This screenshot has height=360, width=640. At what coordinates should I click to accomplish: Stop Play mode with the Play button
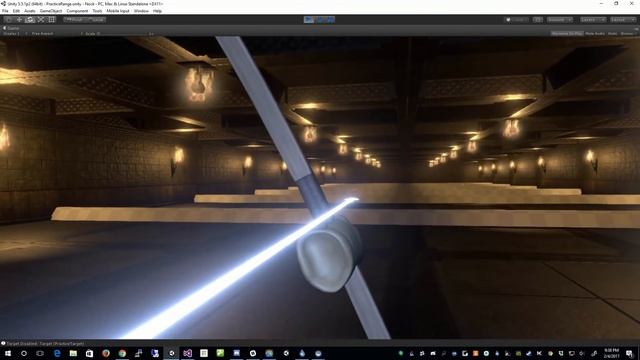309,20
